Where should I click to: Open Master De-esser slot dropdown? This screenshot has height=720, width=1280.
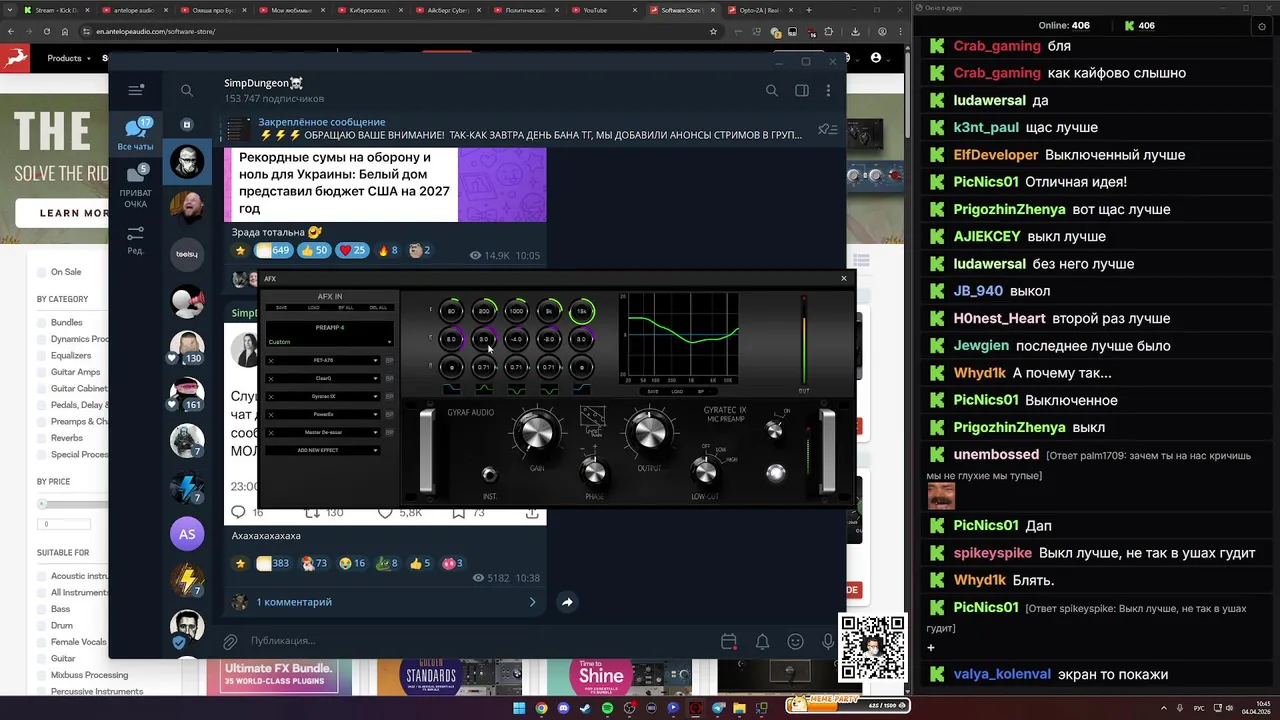tap(375, 433)
